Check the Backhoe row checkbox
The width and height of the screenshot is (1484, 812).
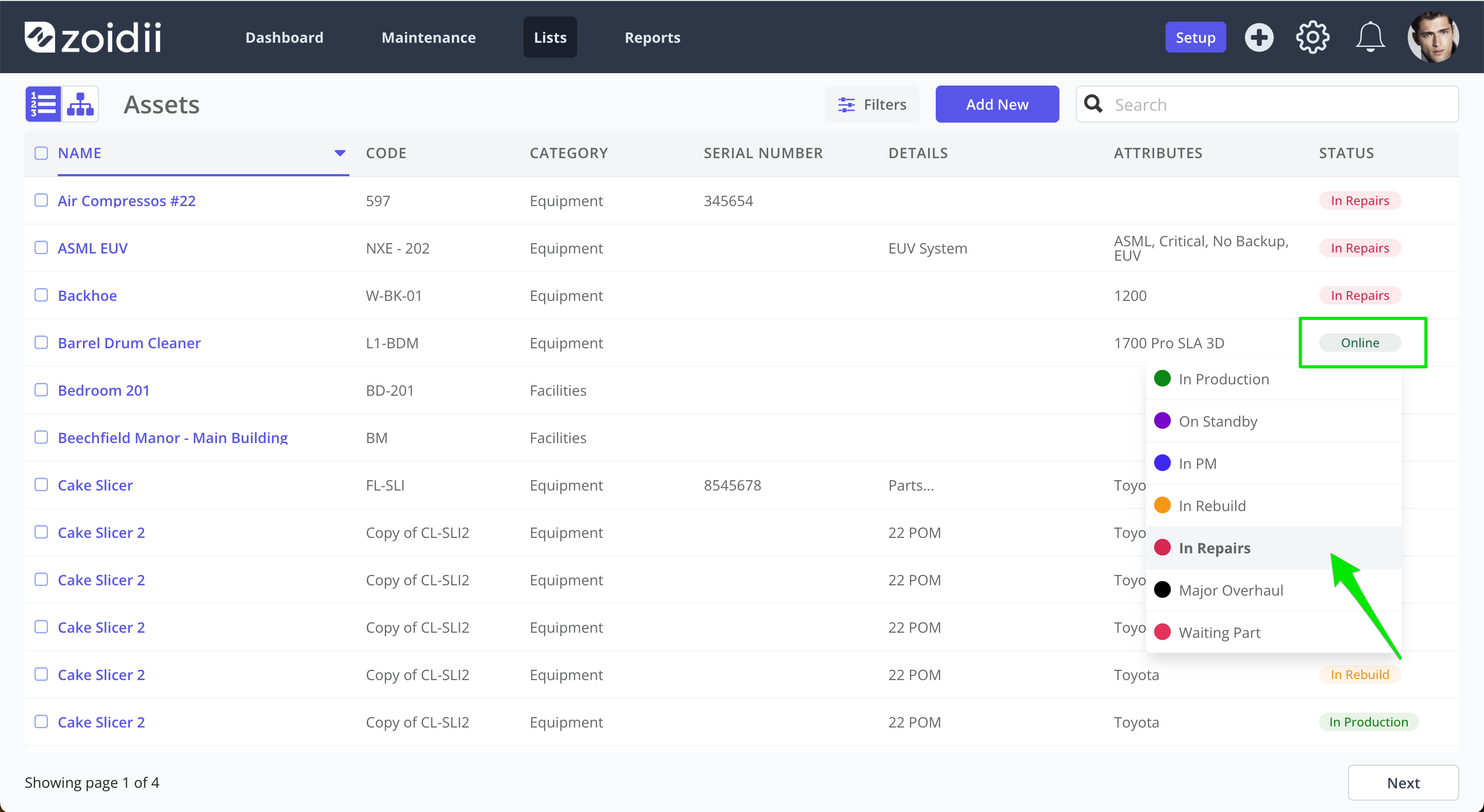pyautogui.click(x=41, y=295)
